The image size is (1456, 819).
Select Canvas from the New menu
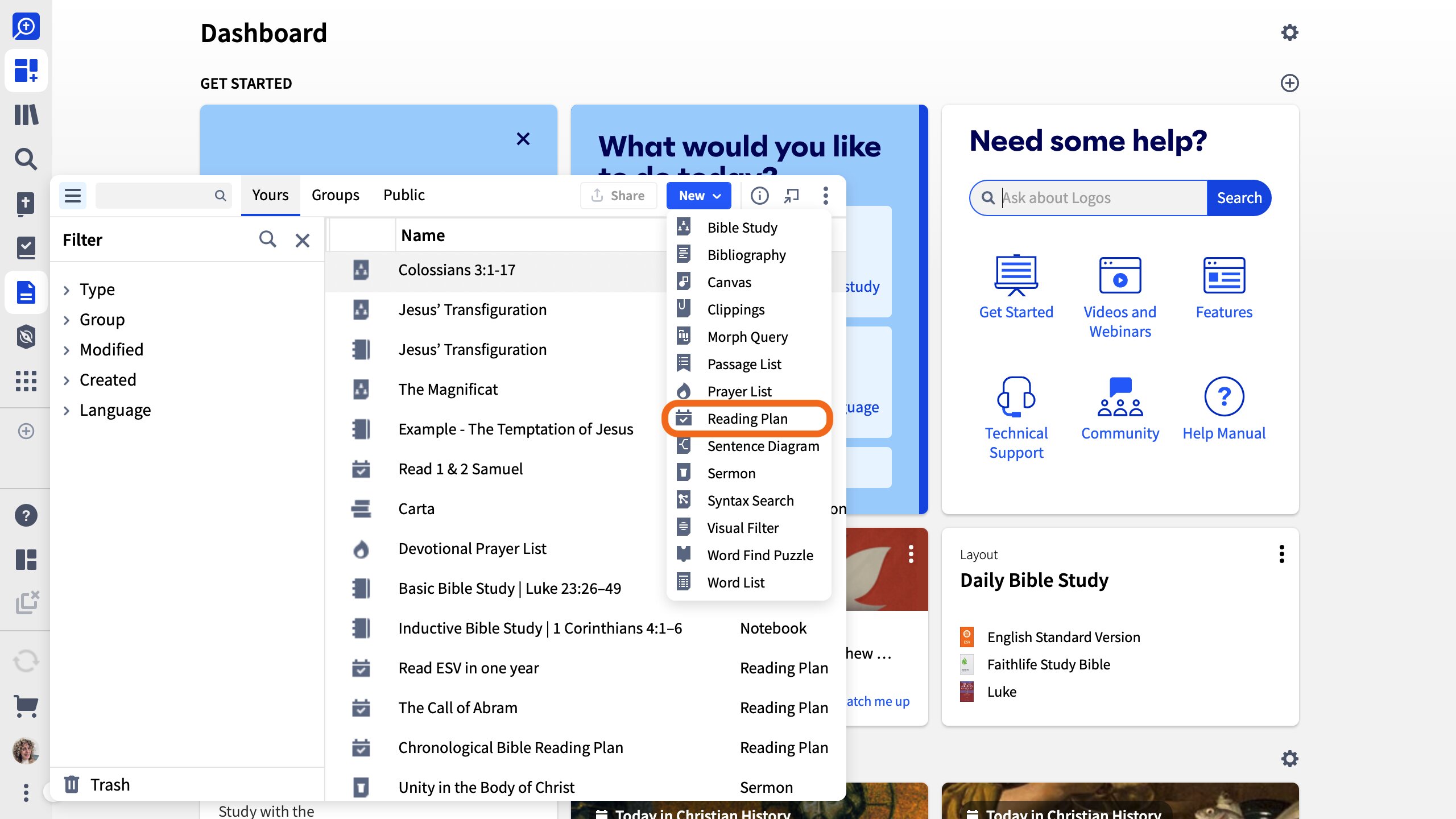748,282
